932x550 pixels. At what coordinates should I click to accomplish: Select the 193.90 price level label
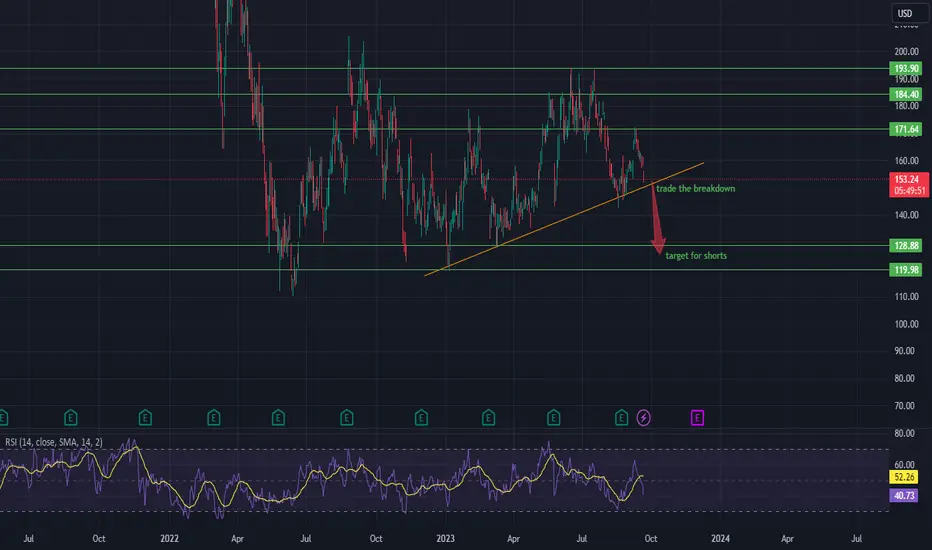coord(906,68)
